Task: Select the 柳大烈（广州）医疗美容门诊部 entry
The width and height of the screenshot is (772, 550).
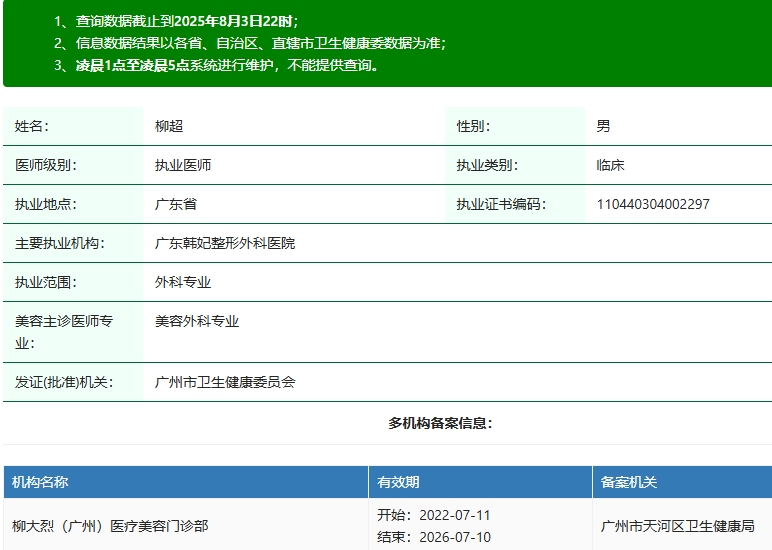Action: point(110,526)
